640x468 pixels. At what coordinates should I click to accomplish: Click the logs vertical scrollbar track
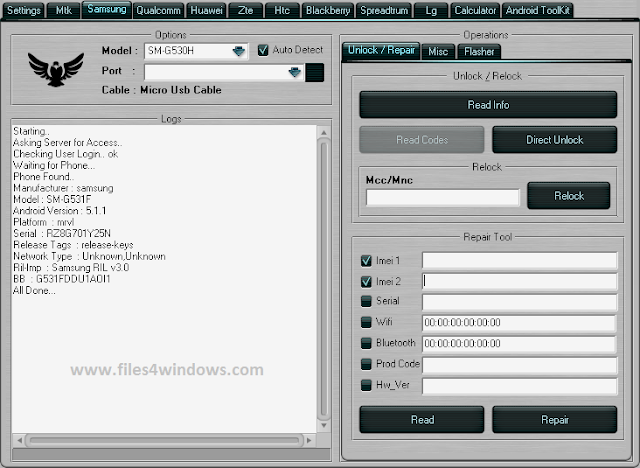point(324,279)
